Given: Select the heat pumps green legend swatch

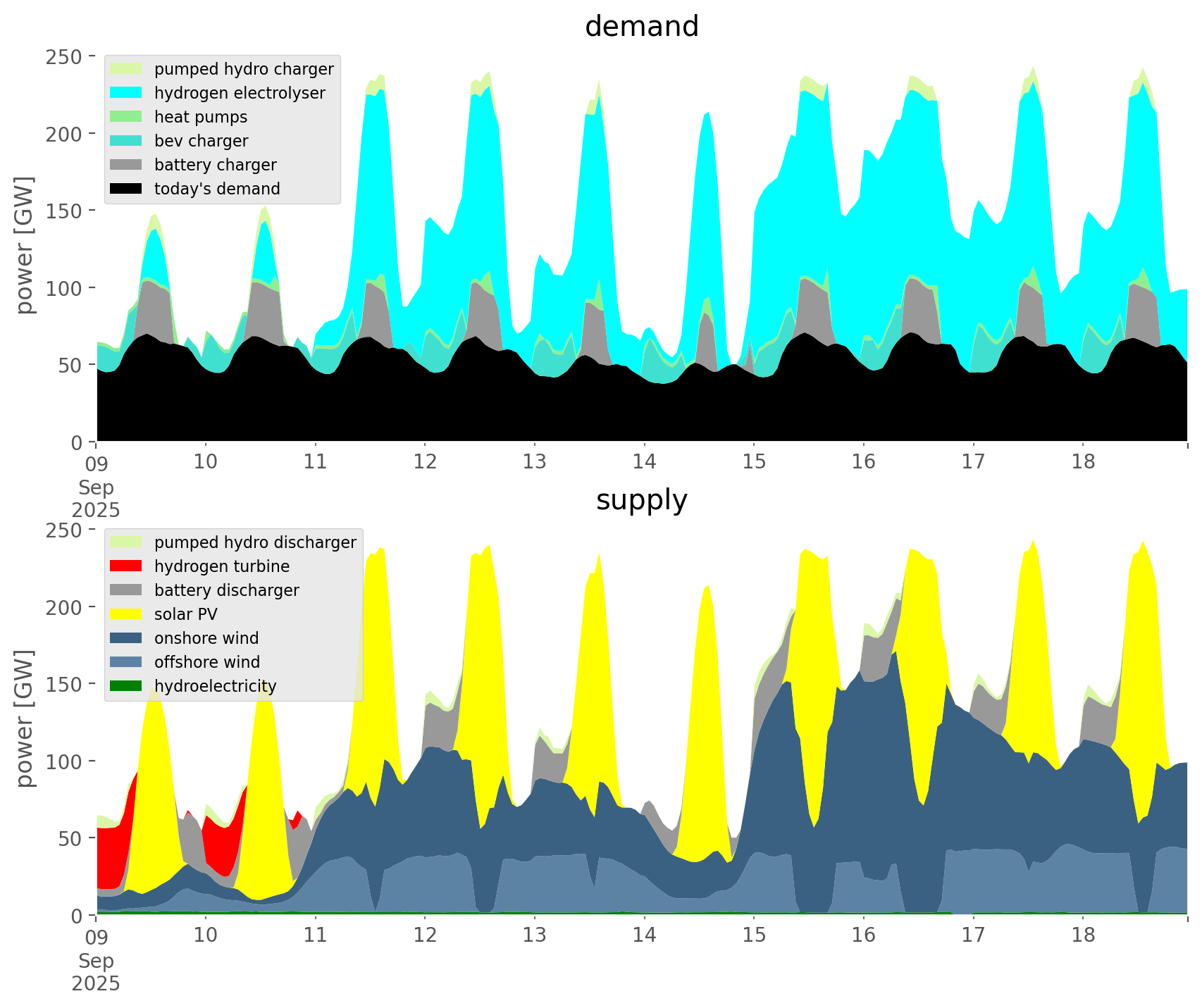Looking at the screenshot, I should [x=126, y=117].
